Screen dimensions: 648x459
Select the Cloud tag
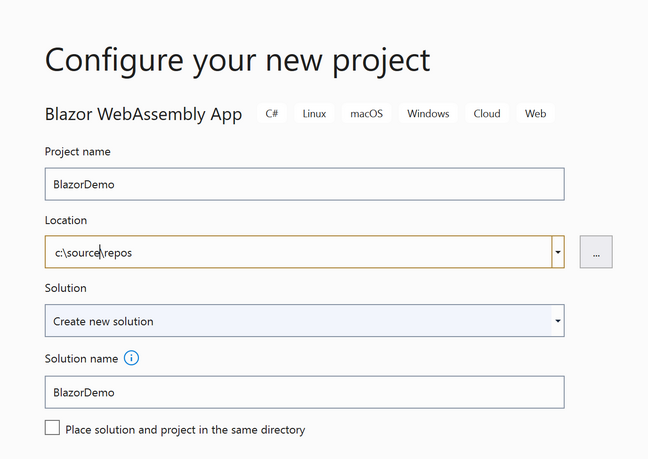click(x=487, y=114)
